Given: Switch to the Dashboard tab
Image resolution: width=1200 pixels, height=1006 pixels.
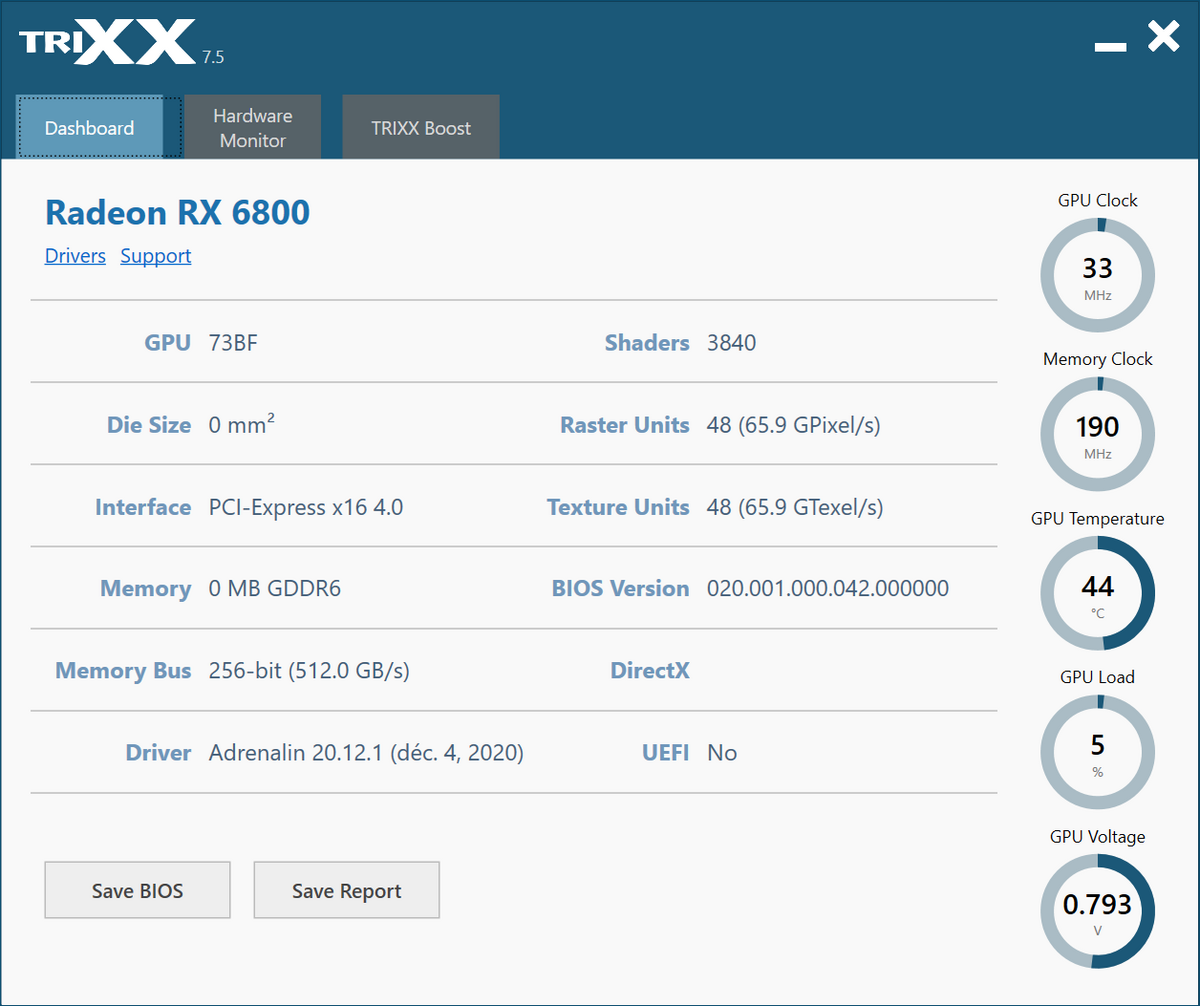Looking at the screenshot, I should (x=90, y=127).
